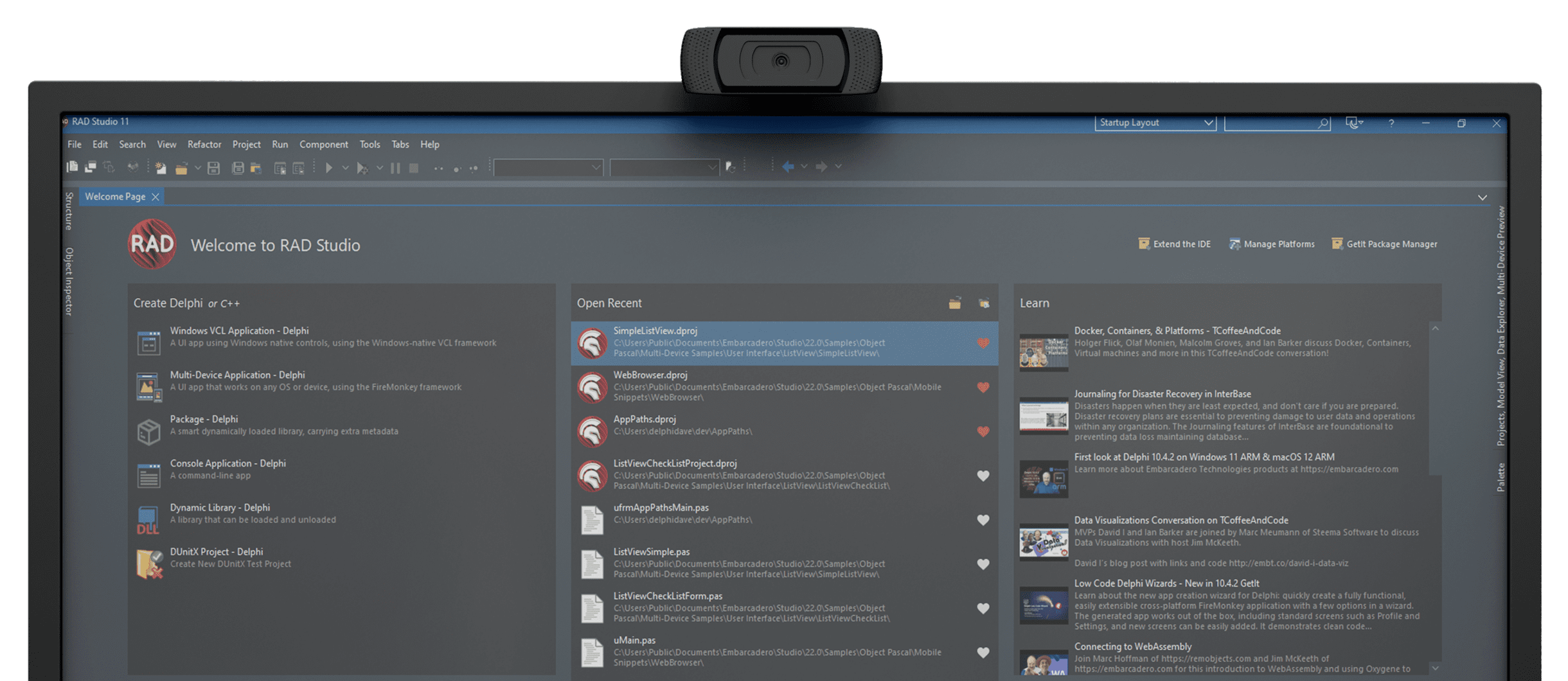The image size is (1568, 681).
Task: Toggle favorite heart for WebBrowser.dproj
Action: tap(983, 387)
